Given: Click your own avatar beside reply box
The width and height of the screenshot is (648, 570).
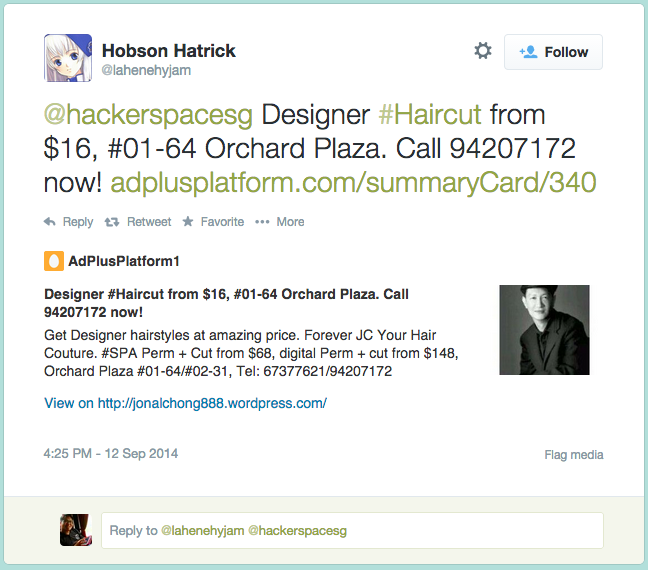Looking at the screenshot, I should tap(76, 530).
